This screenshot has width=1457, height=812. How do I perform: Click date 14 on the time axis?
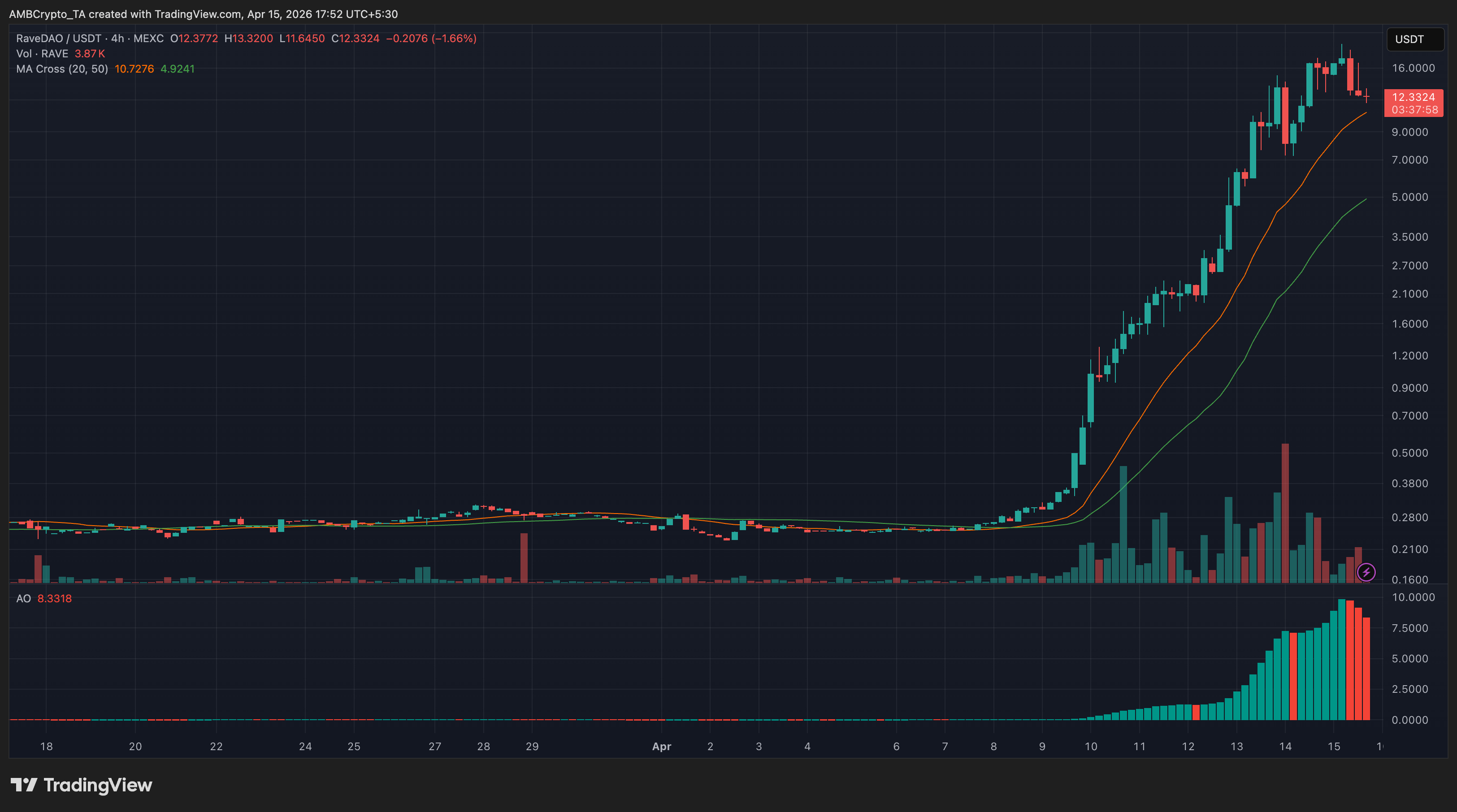(x=1285, y=747)
